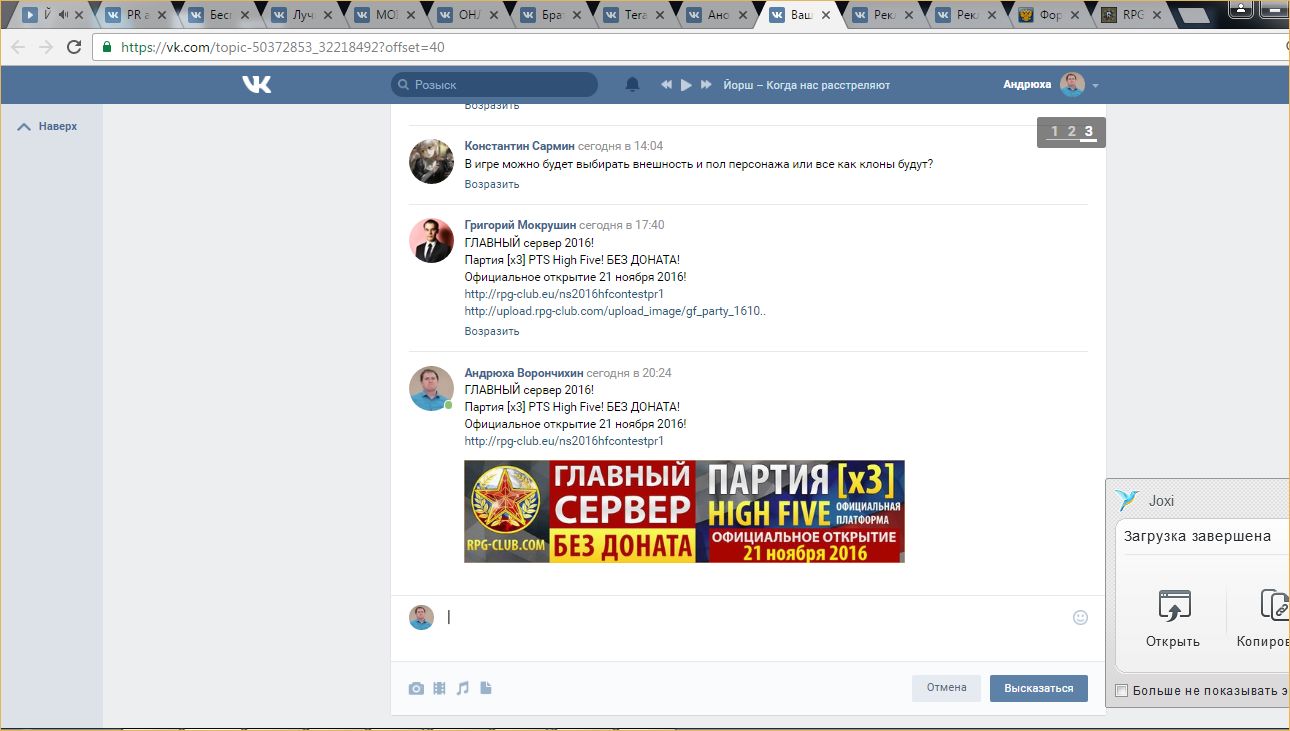This screenshot has width=1290, height=731.
Task: Attach an audio track with note icon
Action: tap(462, 688)
